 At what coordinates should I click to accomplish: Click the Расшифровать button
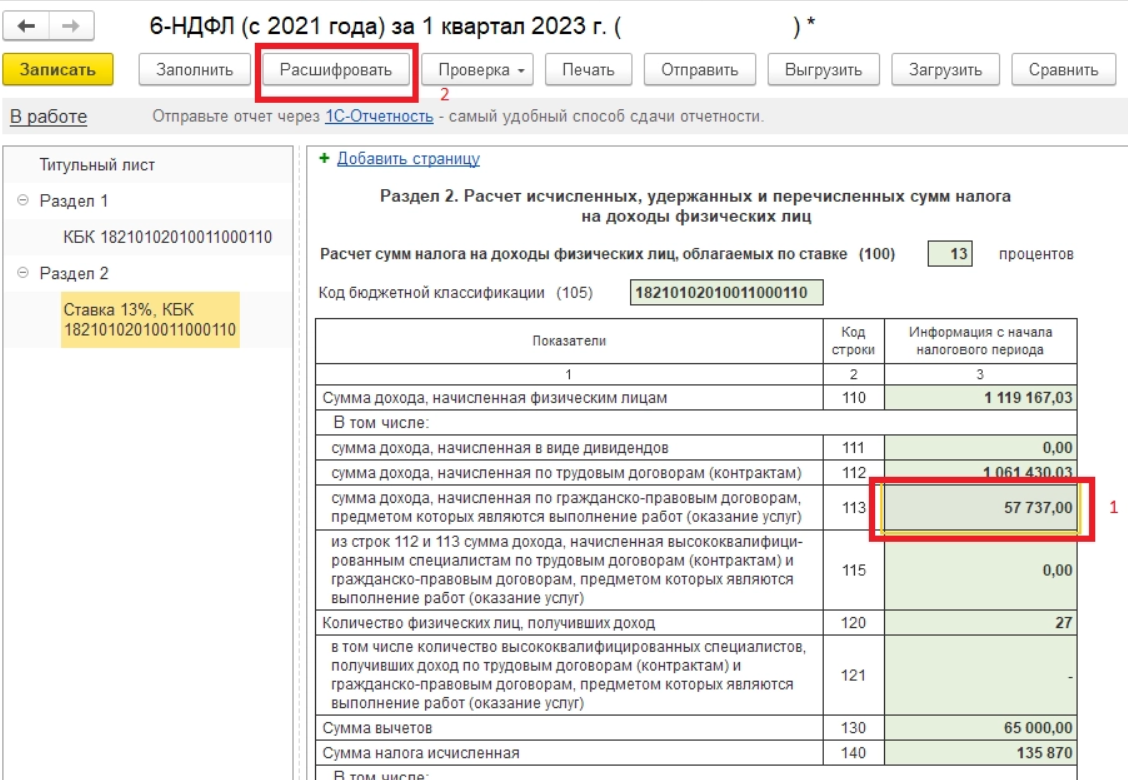(x=337, y=70)
